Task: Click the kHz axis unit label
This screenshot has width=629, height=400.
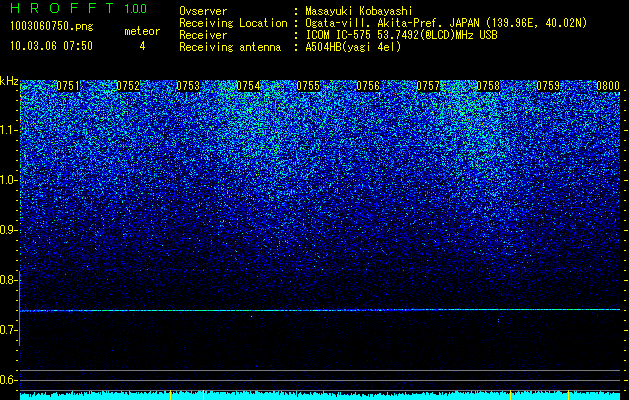Action: 9,81
